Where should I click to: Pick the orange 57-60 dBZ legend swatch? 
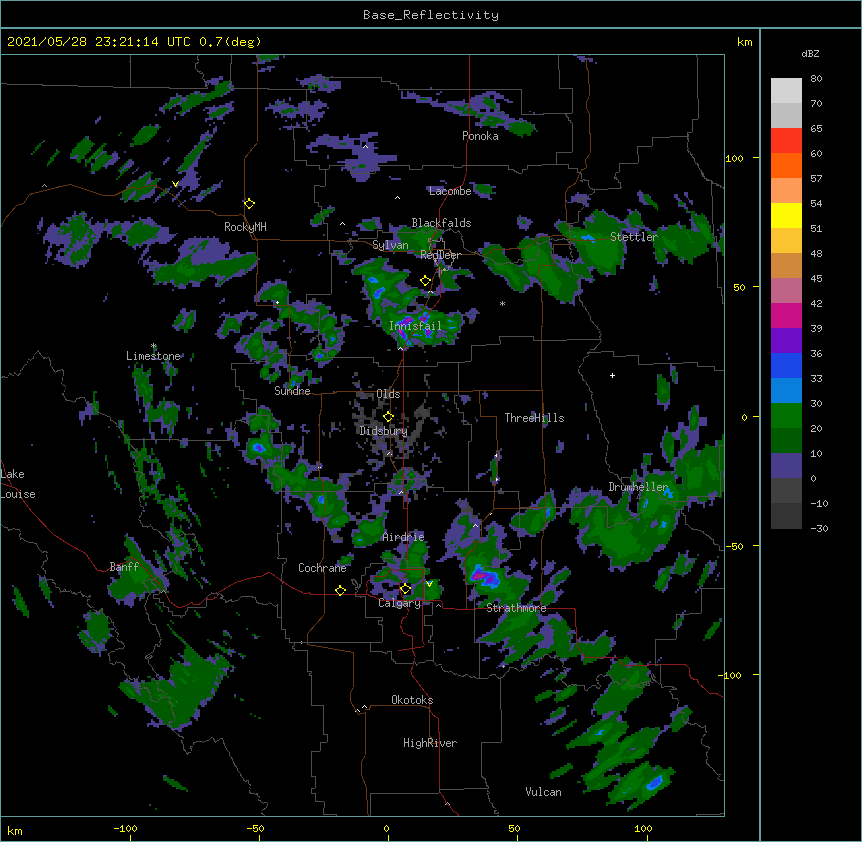(x=786, y=165)
